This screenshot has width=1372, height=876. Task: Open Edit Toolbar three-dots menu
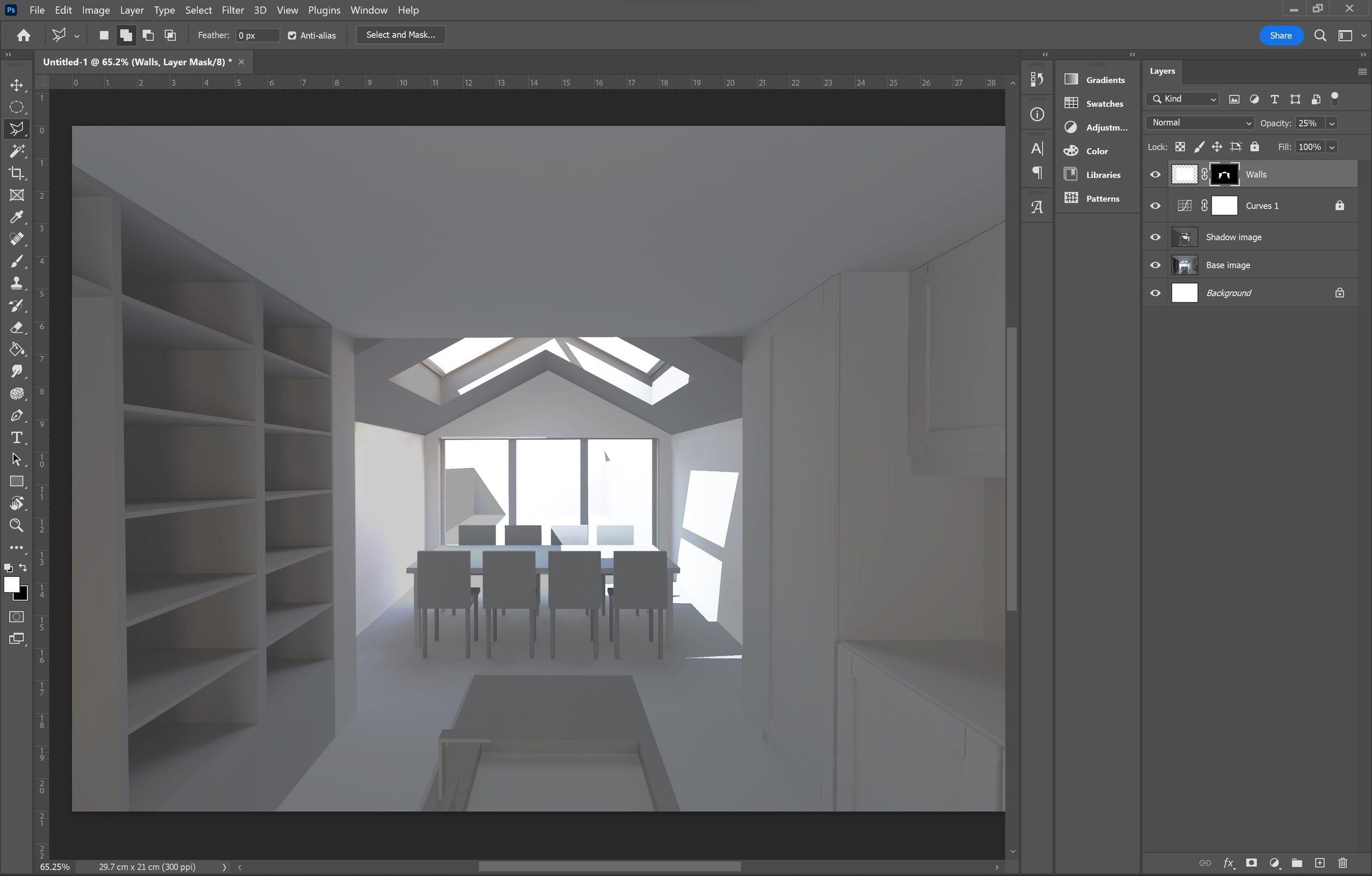(x=16, y=547)
